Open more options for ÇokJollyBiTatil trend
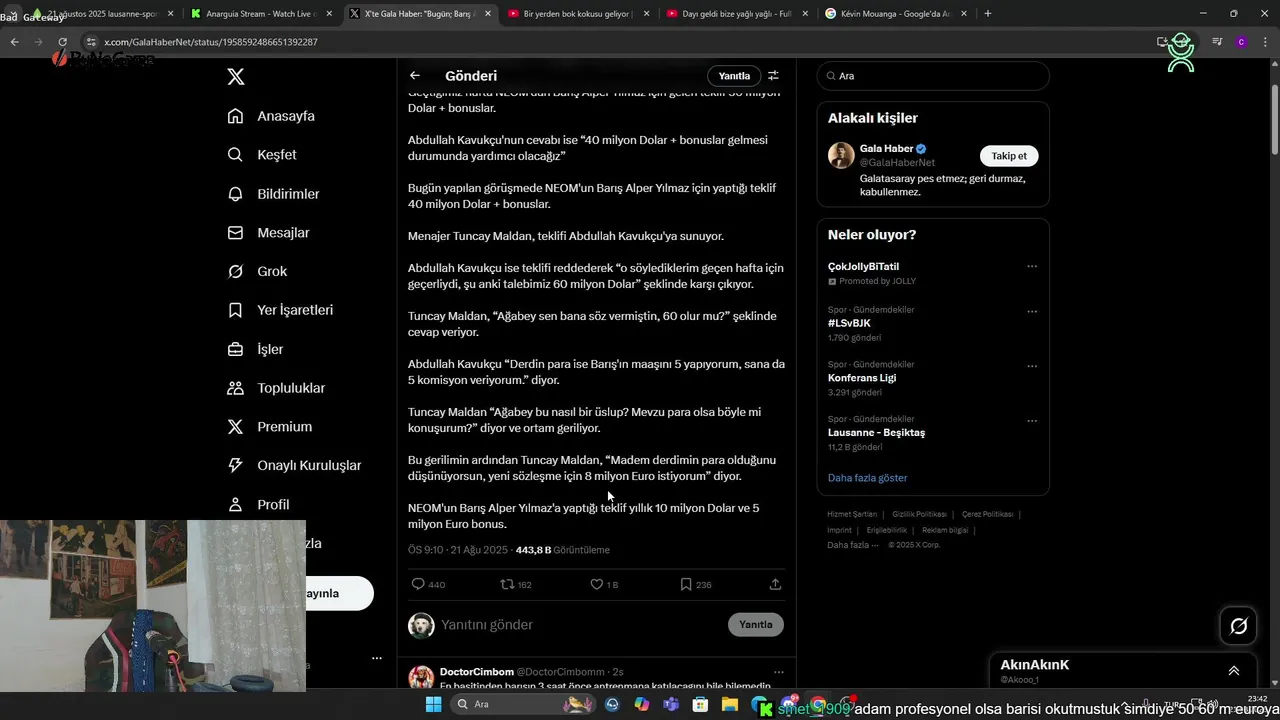The image size is (1280, 720). 1032,267
